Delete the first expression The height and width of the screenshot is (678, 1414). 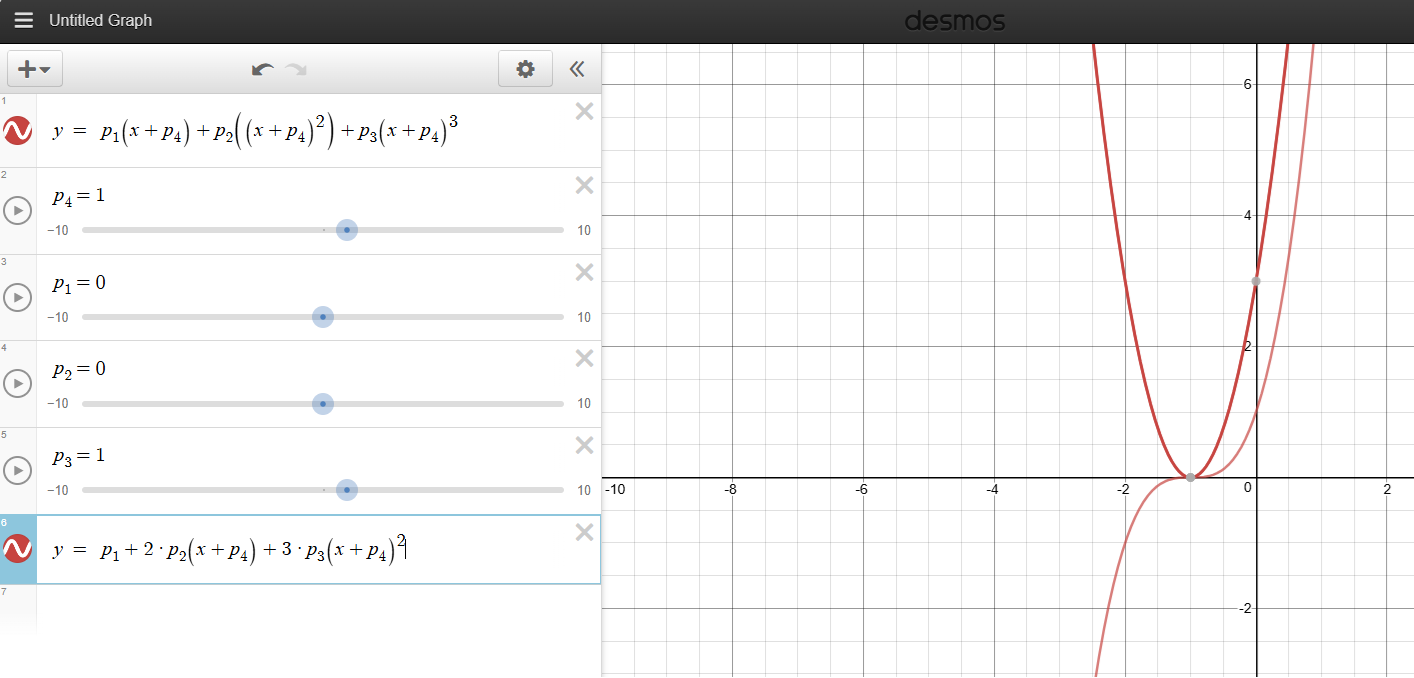(584, 112)
